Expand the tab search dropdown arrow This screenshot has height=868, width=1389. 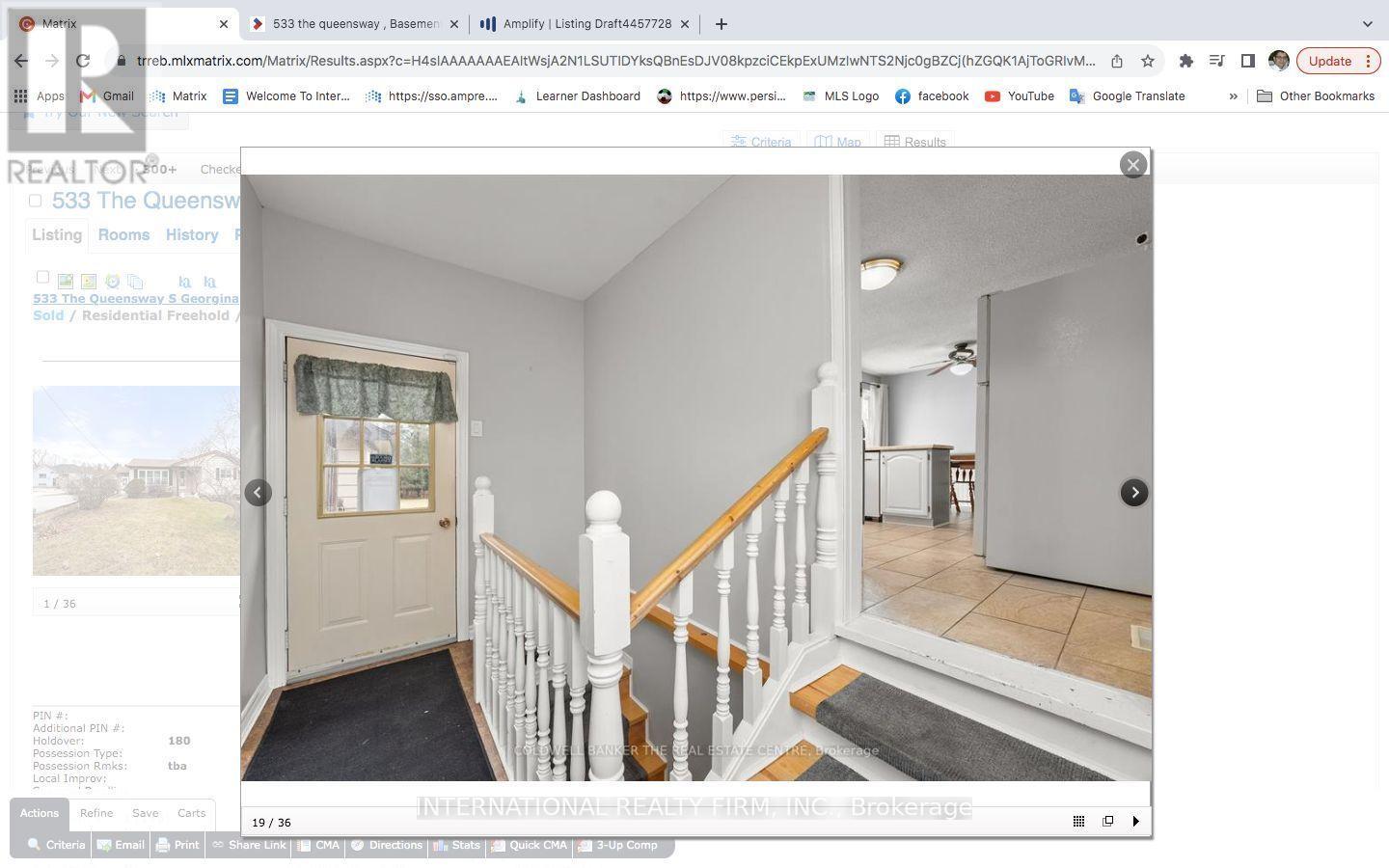[1368, 24]
